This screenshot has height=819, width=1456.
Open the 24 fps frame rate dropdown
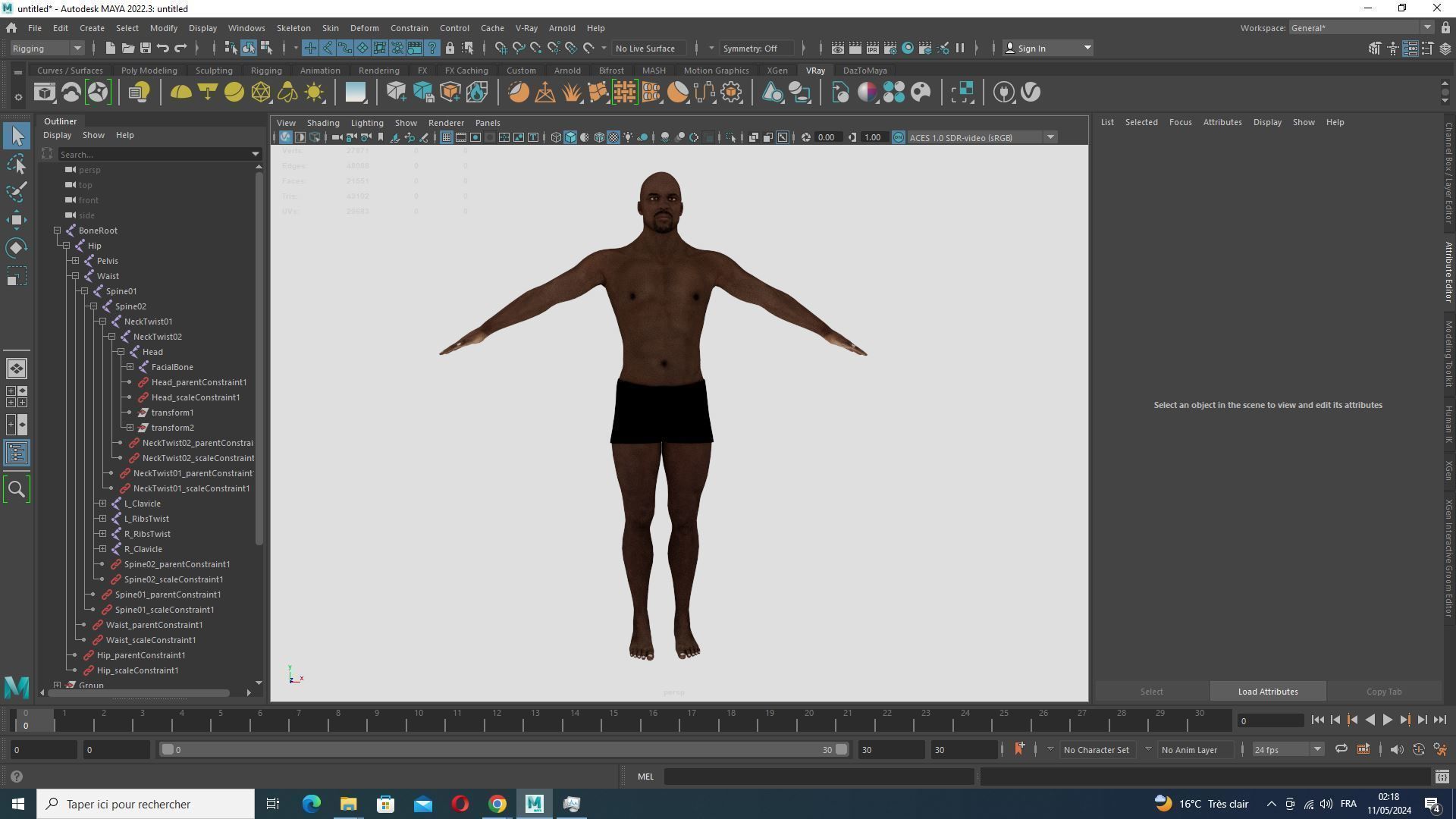(1287, 750)
